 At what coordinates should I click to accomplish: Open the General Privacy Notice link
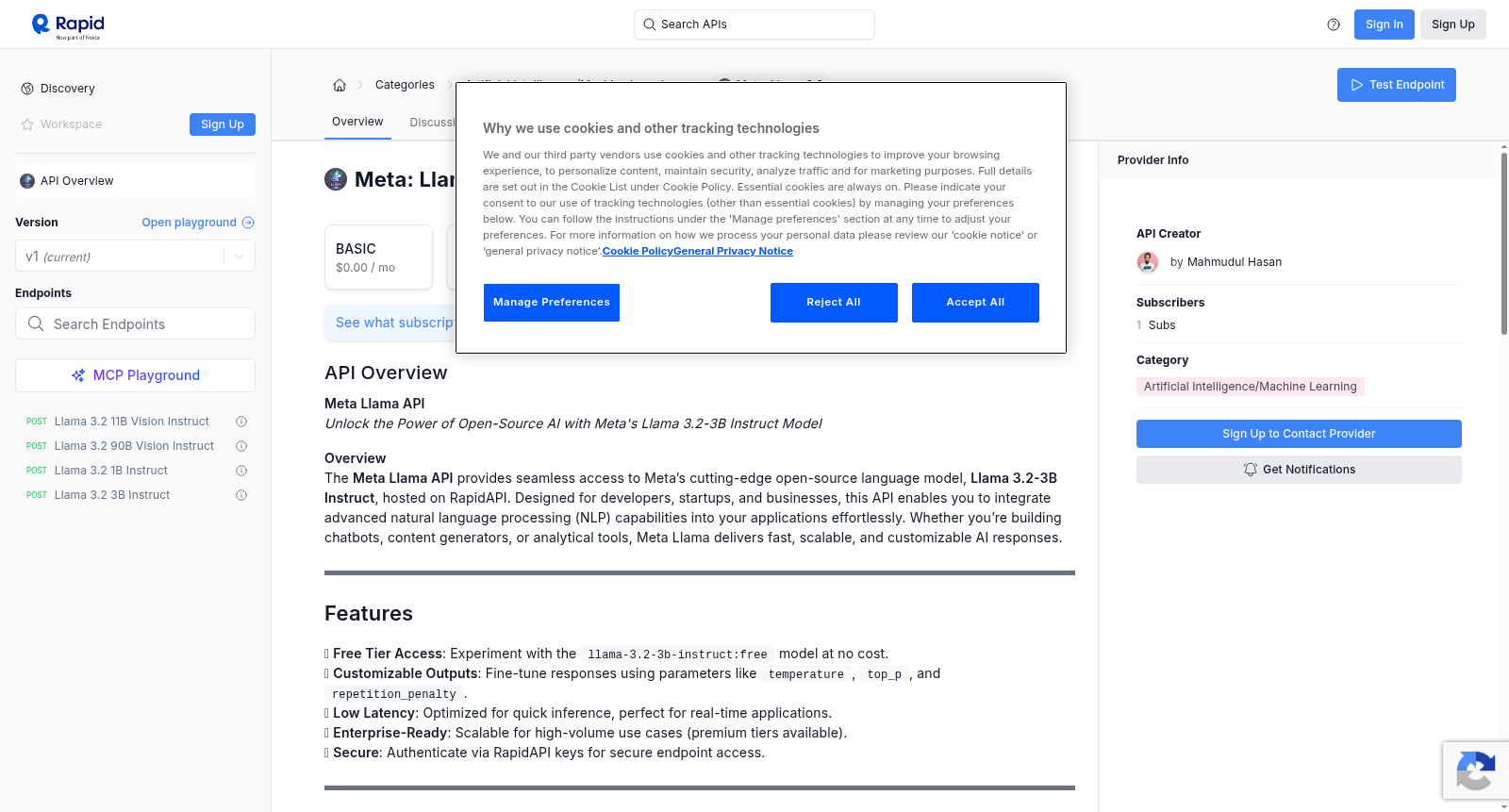(733, 251)
